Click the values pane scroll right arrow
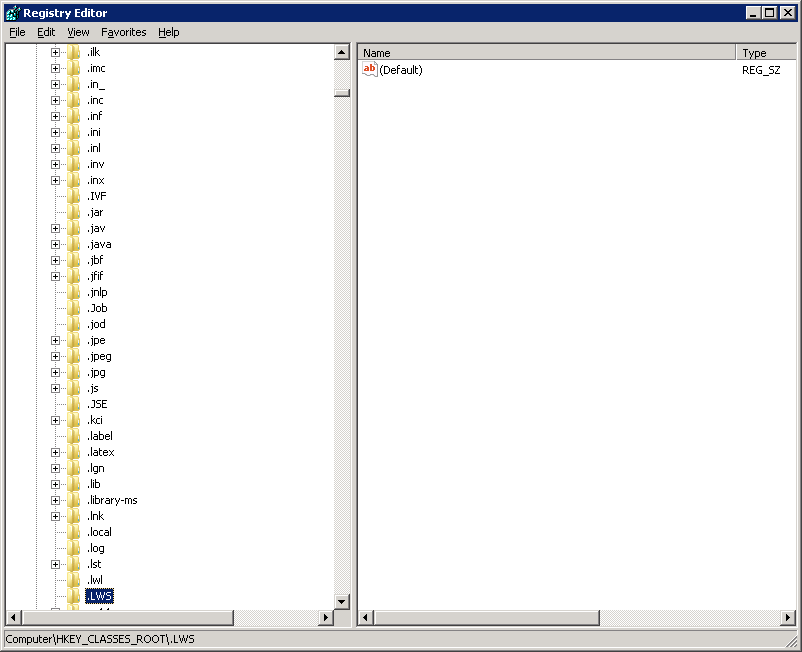This screenshot has height=652, width=802. [788, 618]
